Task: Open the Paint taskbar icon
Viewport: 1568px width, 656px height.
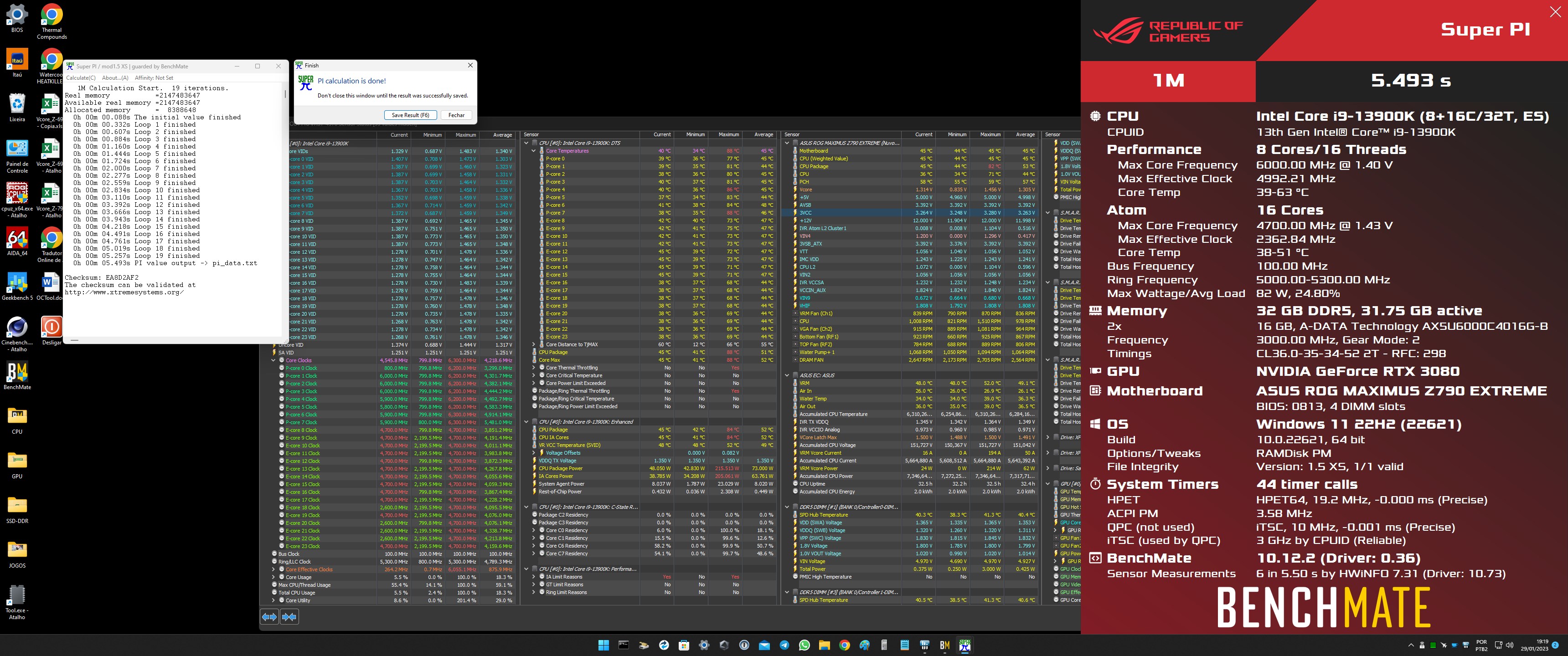Action: point(864,645)
